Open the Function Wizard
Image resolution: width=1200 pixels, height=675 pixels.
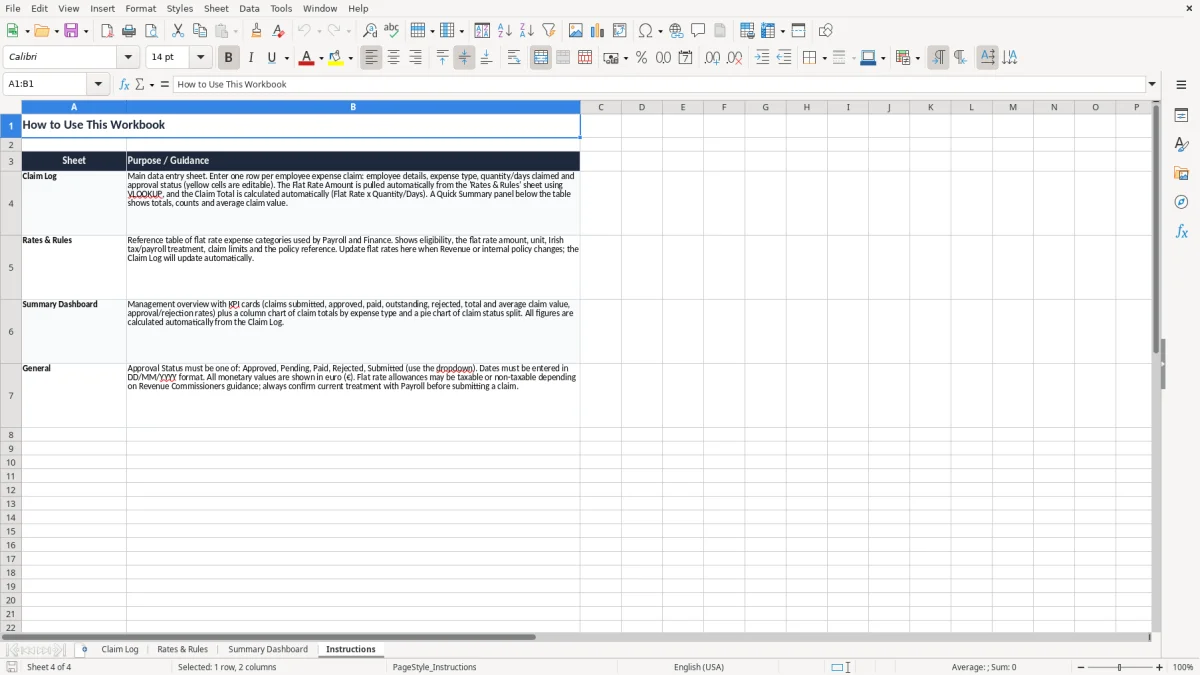tap(124, 84)
